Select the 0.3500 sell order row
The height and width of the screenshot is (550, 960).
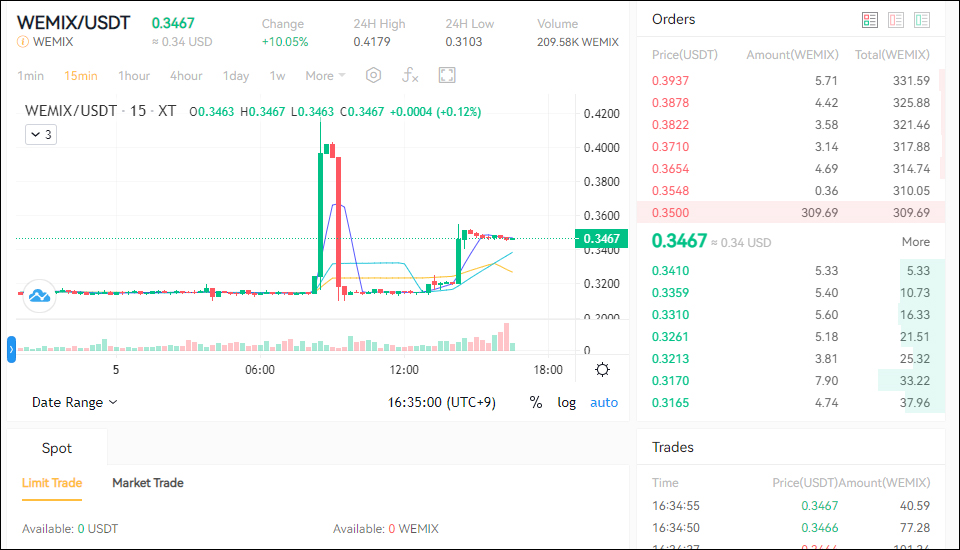(x=790, y=213)
